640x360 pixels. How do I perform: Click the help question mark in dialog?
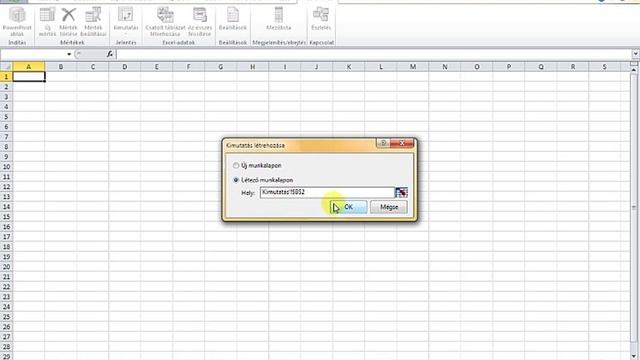coord(383,143)
